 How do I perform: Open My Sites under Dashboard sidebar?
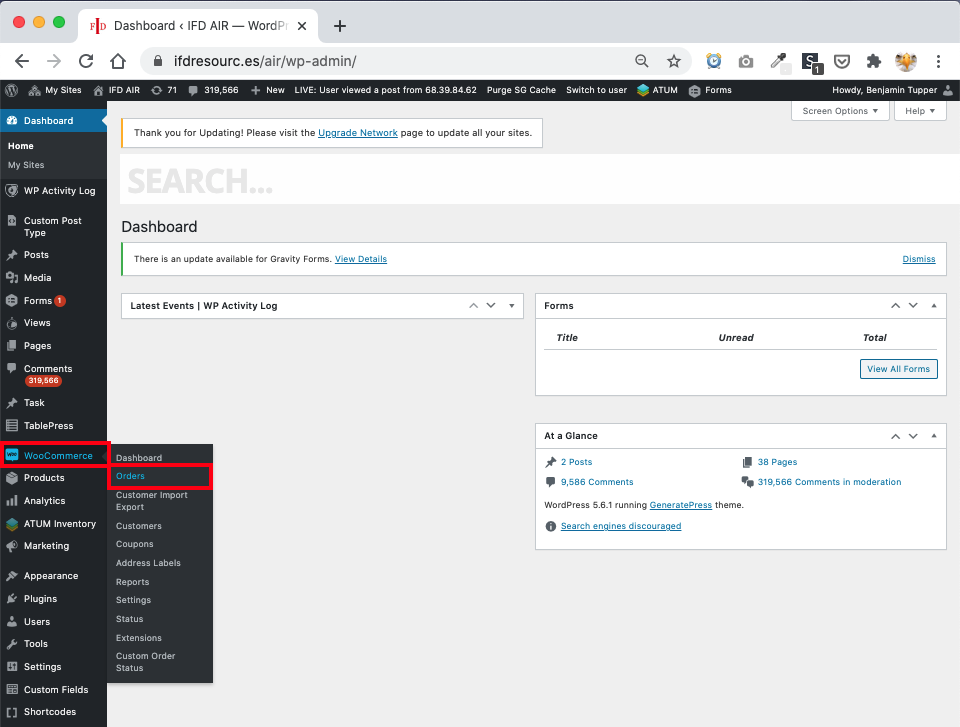pyautogui.click(x=26, y=165)
